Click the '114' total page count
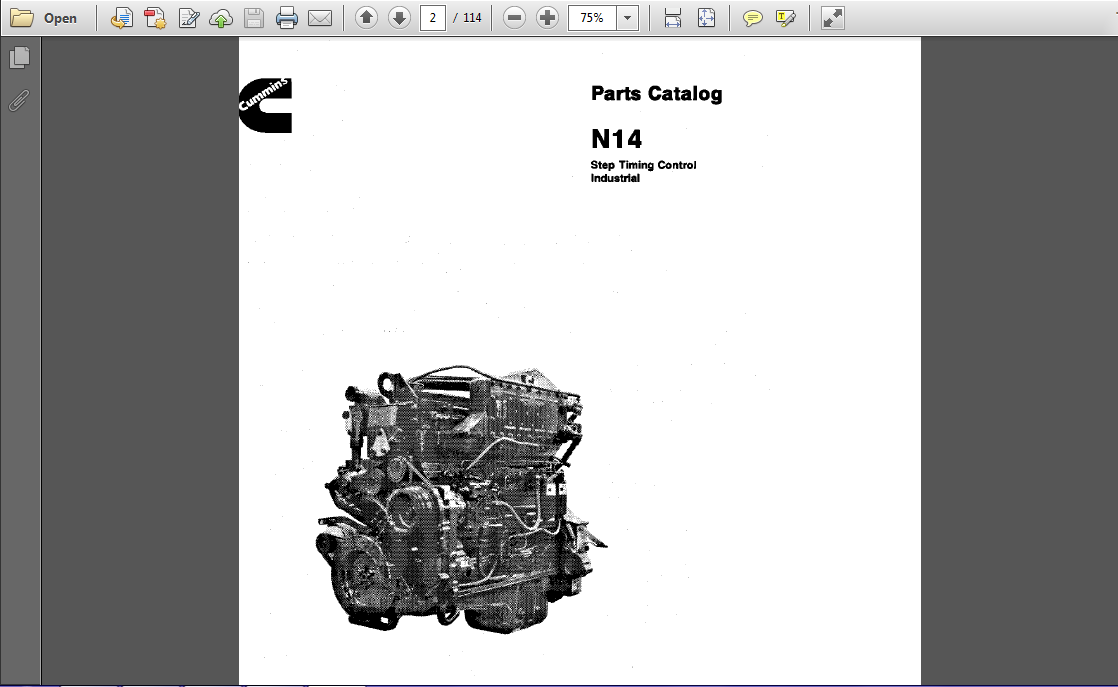The width and height of the screenshot is (1118, 687). click(472, 18)
